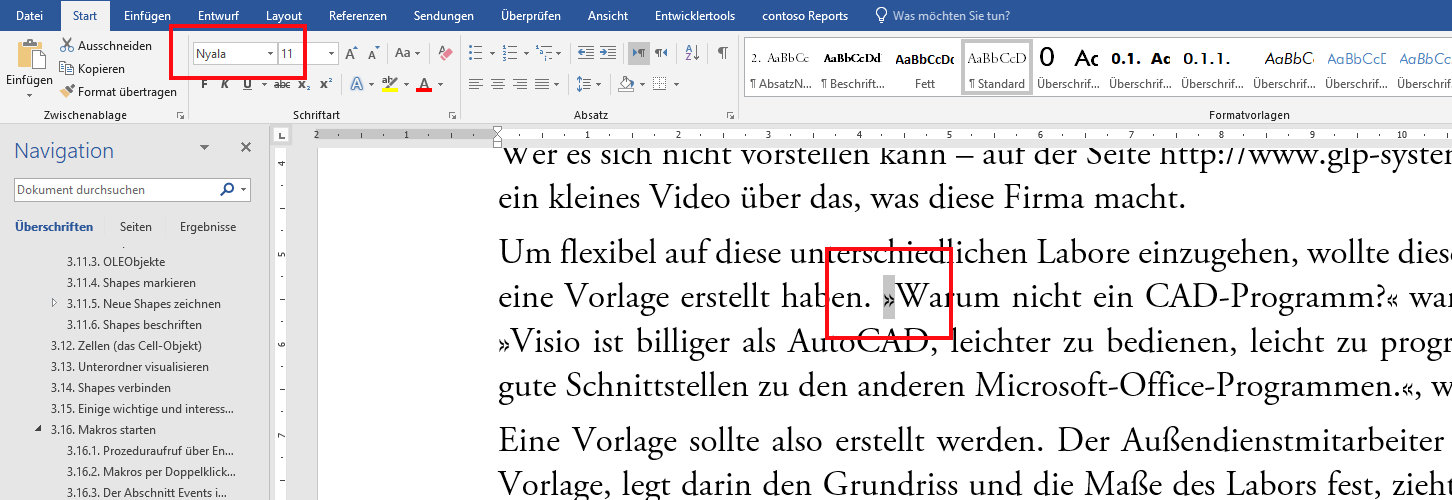Toggle bold (F) formatting

point(204,84)
